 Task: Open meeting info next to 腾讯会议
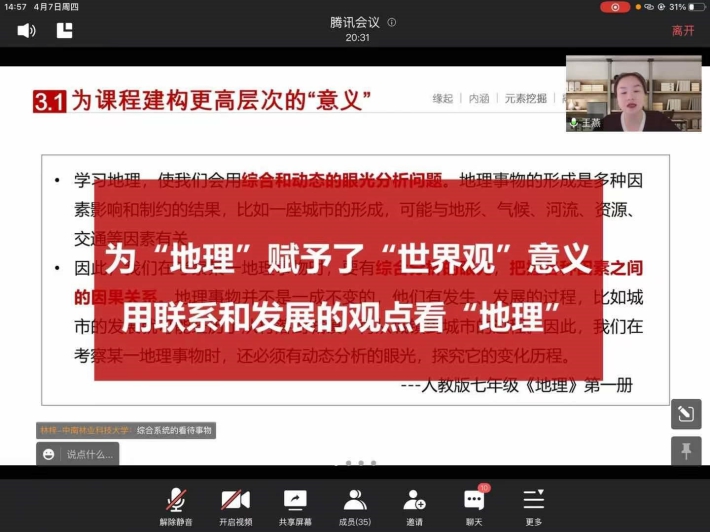point(392,22)
